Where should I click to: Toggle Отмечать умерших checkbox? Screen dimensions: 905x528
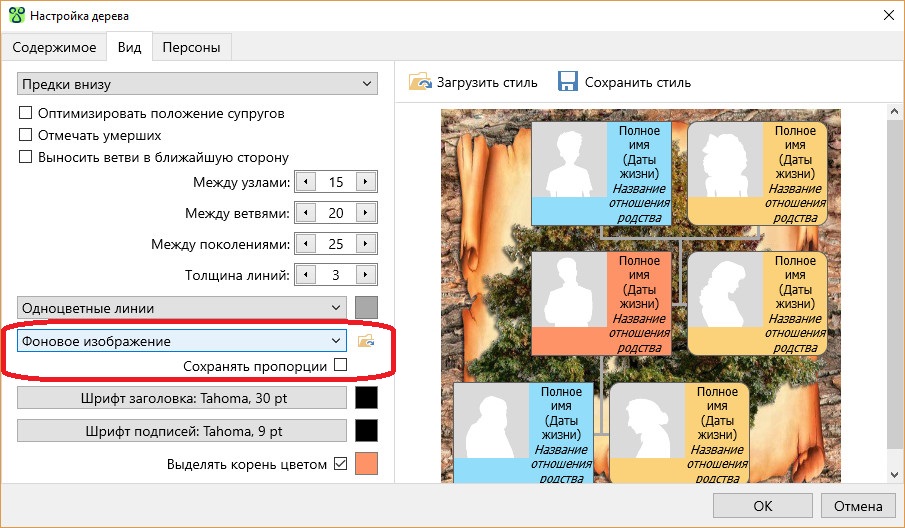point(27,135)
